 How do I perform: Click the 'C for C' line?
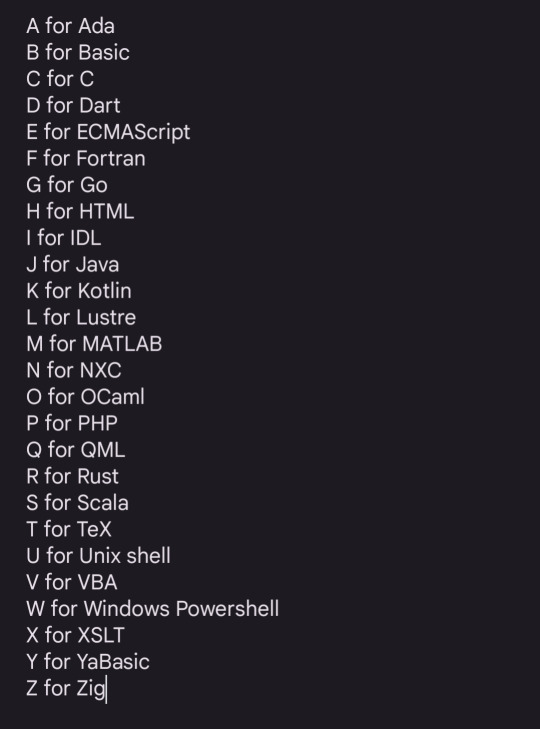point(60,79)
